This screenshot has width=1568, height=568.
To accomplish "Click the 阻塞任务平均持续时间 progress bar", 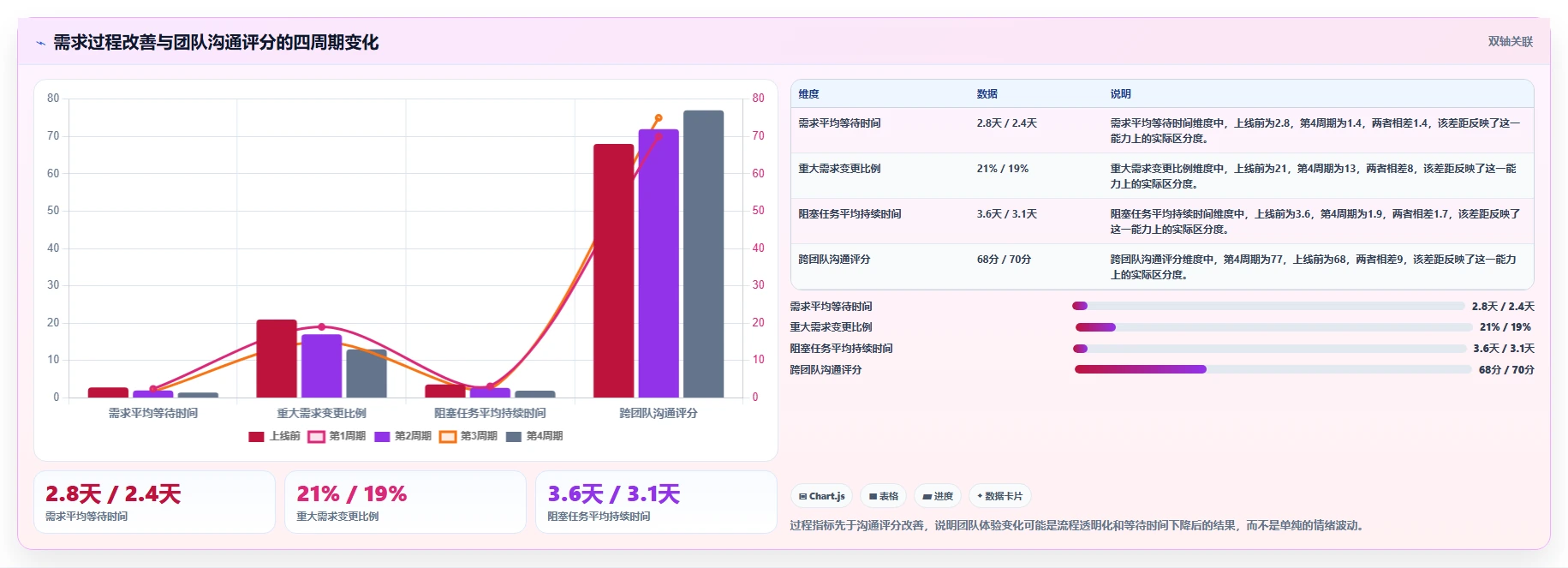I will [x=1269, y=349].
